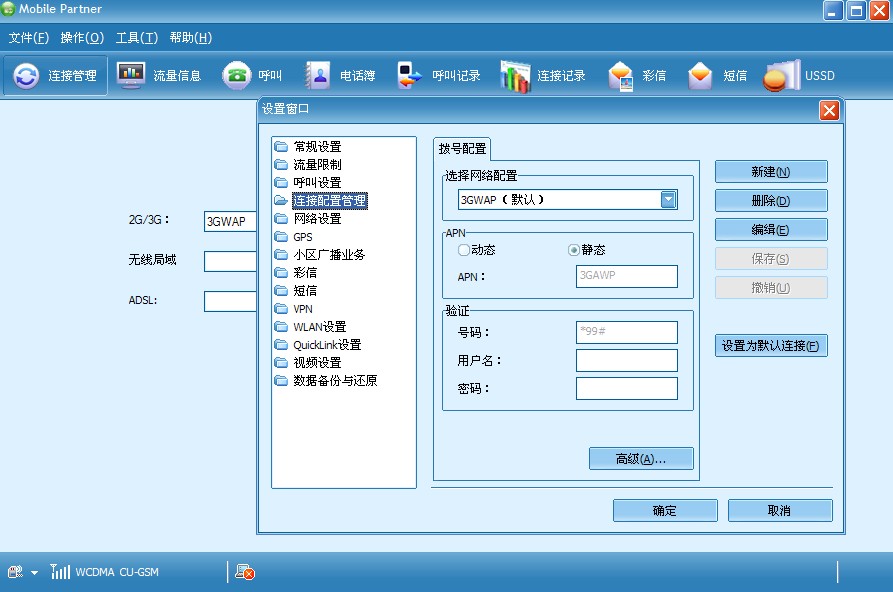Open the 流量信息 traffic statistics icon
The width and height of the screenshot is (893, 592).
click(131, 76)
